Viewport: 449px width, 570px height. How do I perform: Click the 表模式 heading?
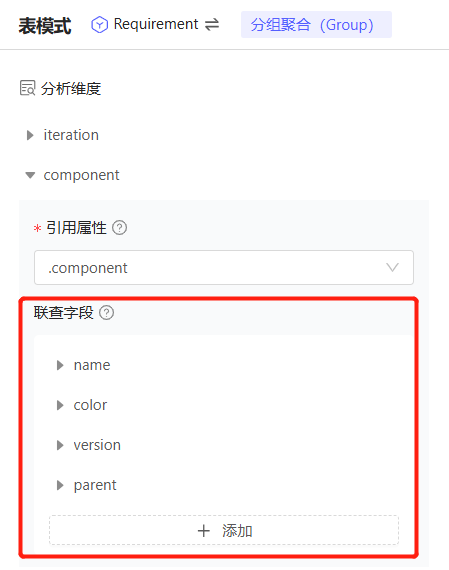pyautogui.click(x=45, y=26)
